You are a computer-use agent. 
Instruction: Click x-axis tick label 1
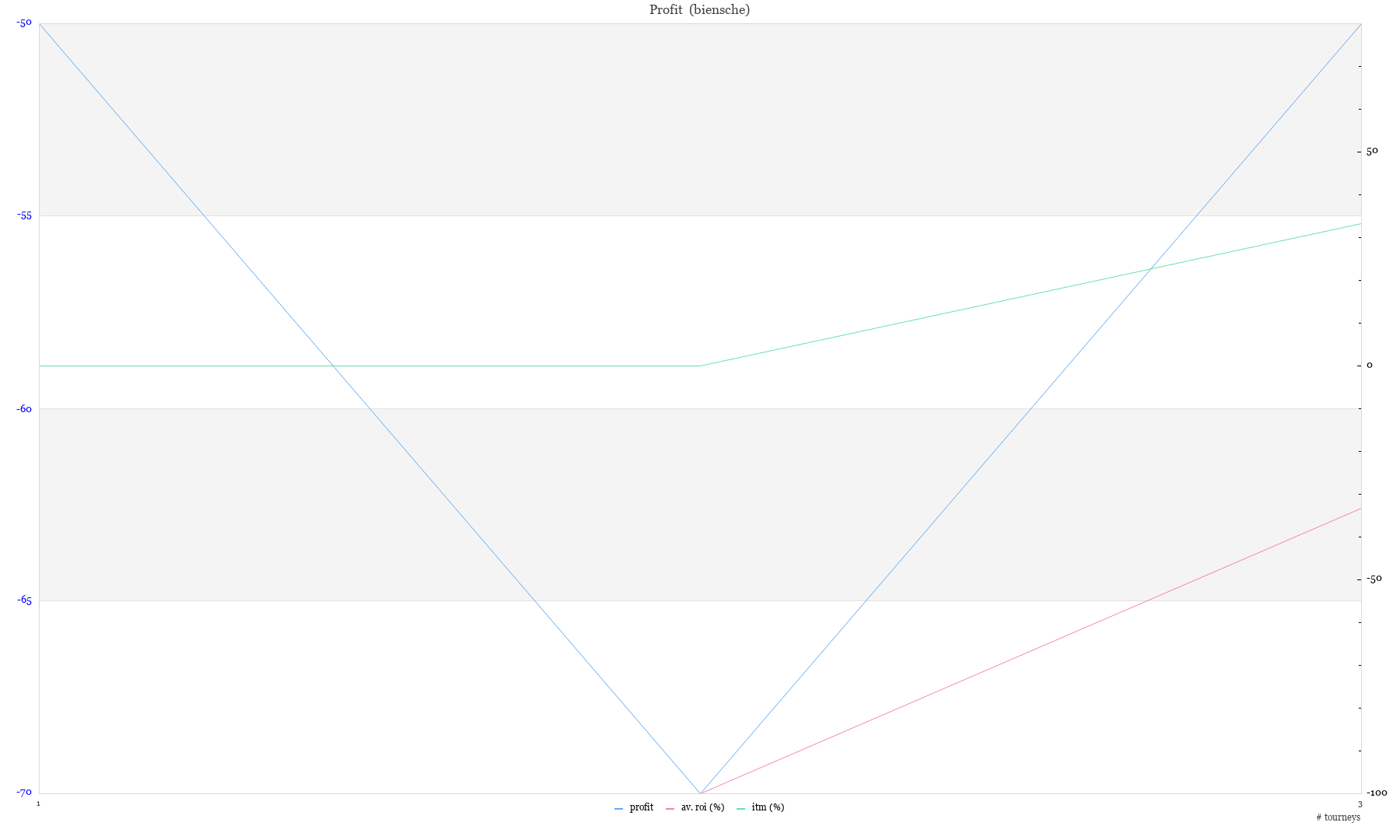tap(38, 803)
